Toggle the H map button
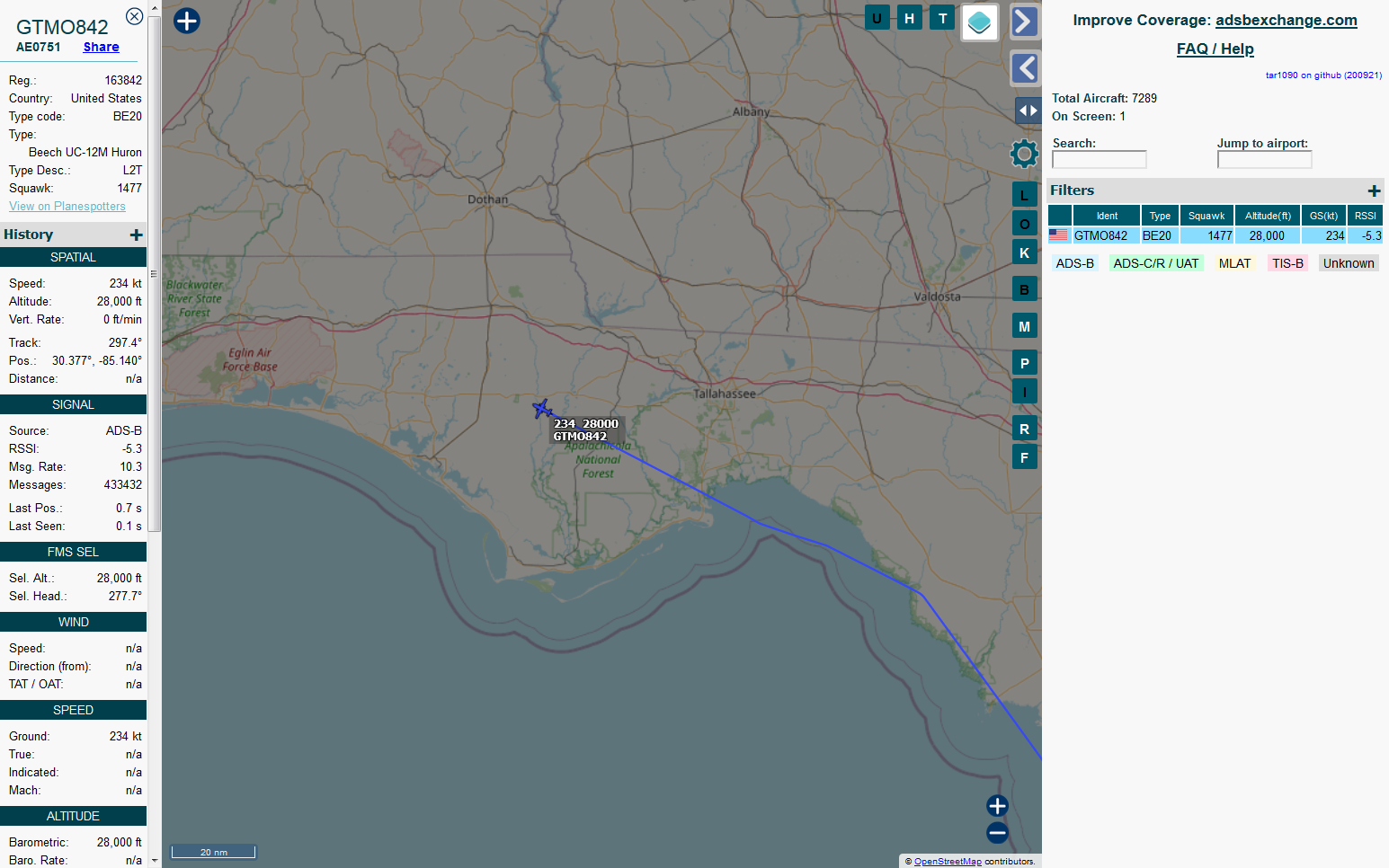The height and width of the screenshot is (868, 1389). click(909, 18)
